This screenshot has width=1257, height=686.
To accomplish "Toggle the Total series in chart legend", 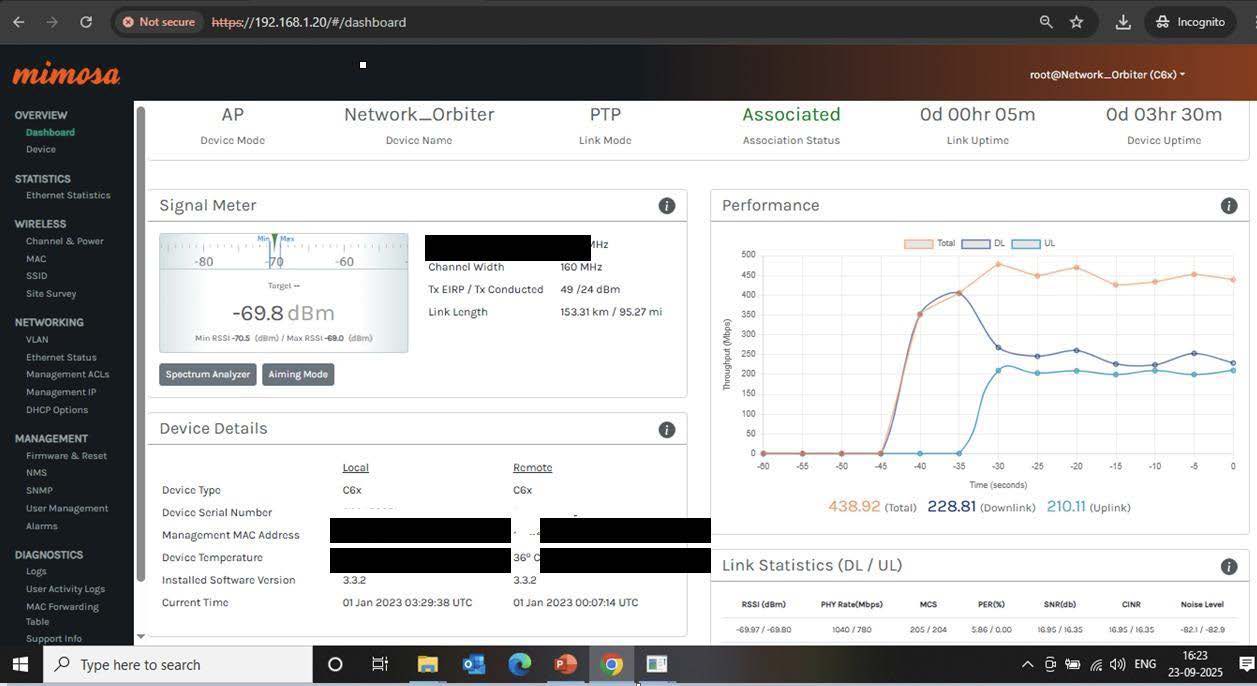I will pos(930,243).
